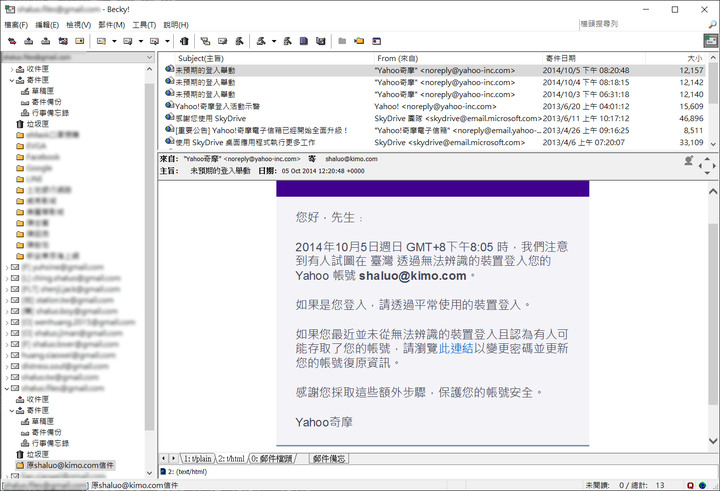Click the folder tree vertical scrollbar

(149, 271)
